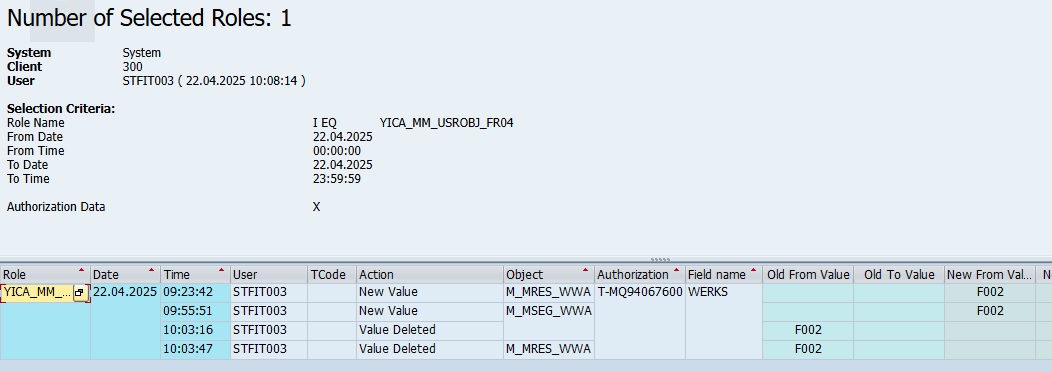
Task: Click New From Value F002 in the 09:55:51 row
Action: (x=990, y=311)
